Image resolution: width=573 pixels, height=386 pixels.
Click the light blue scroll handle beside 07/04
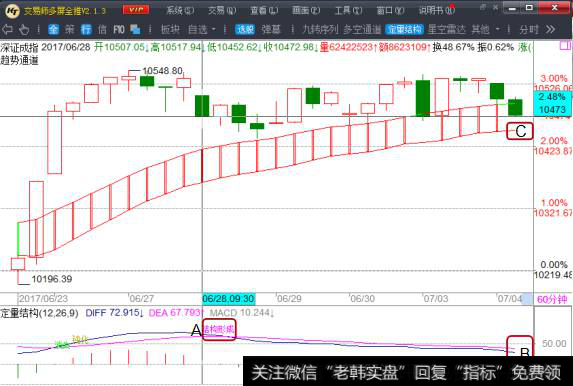click(x=527, y=299)
